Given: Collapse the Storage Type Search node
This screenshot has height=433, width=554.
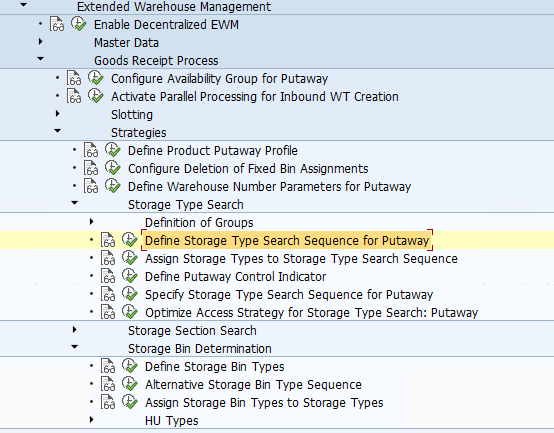Looking at the screenshot, I should 75,203.
